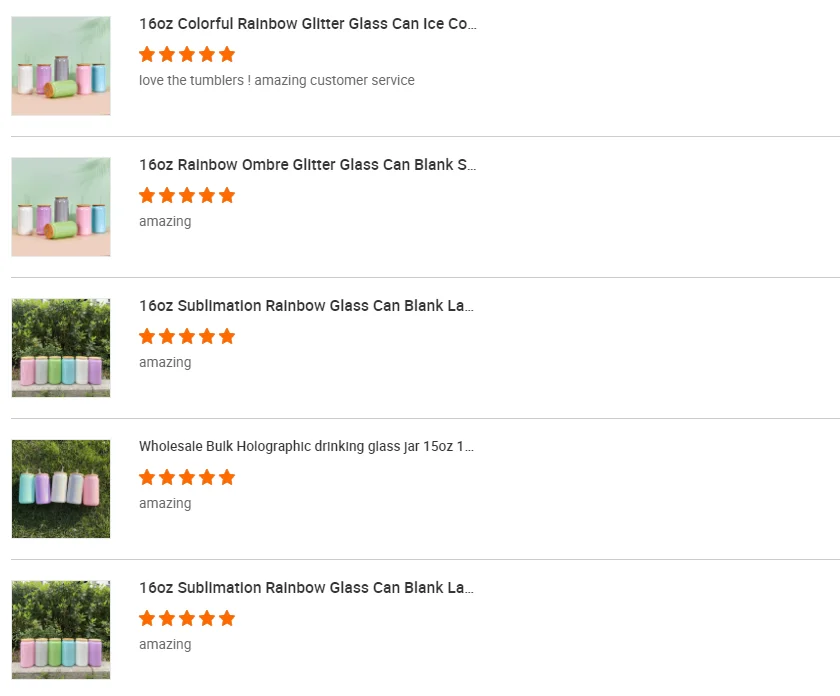The image size is (840, 696).
Task: Open the Colorful Rainbow Glitter Glass Can thumbnail
Action: point(61,66)
